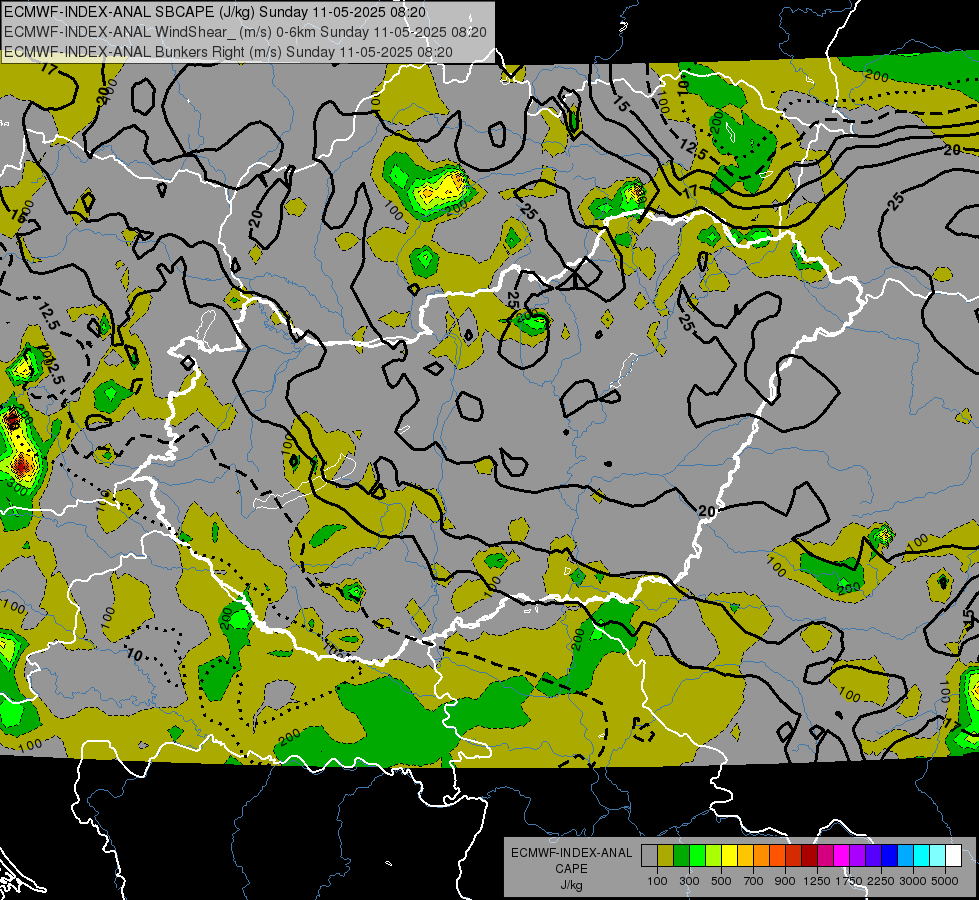979x900 pixels.
Task: Click the white legend swatch
Action: pos(953,855)
